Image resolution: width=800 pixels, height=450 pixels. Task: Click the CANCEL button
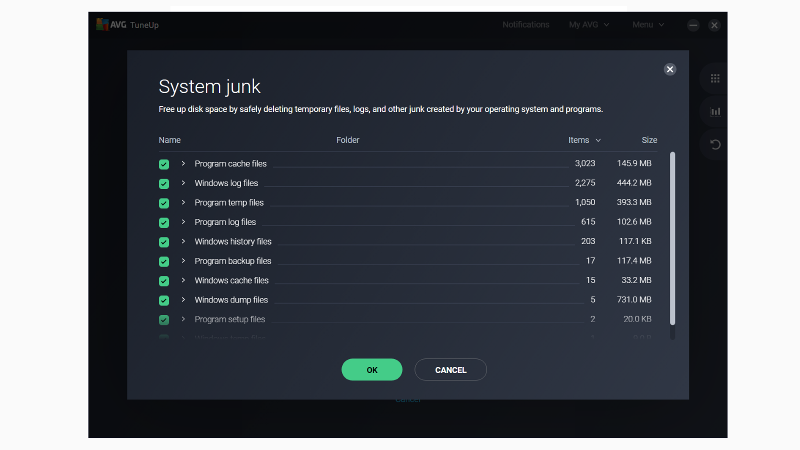451,370
